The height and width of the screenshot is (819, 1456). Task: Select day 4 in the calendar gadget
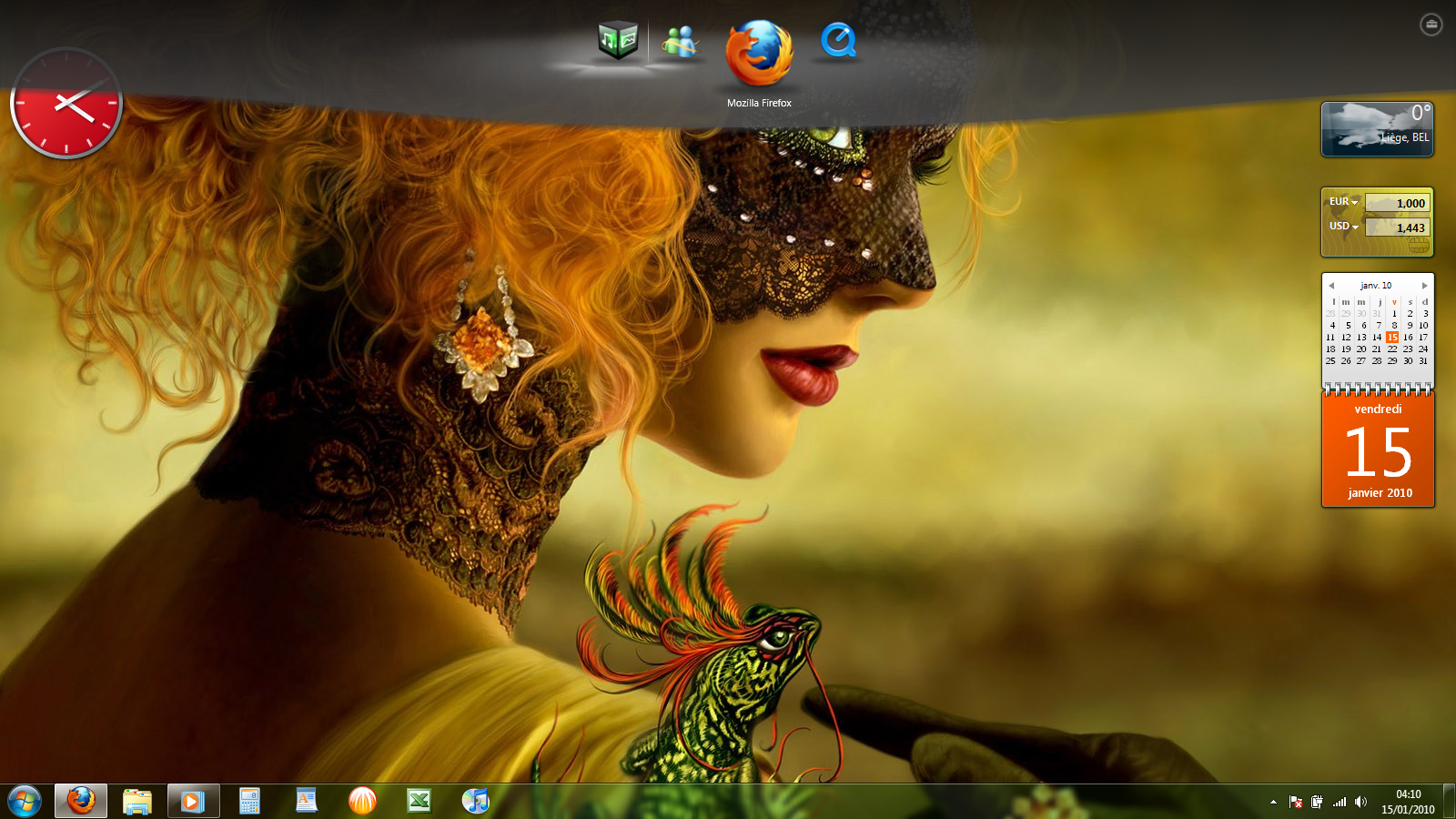(1332, 326)
